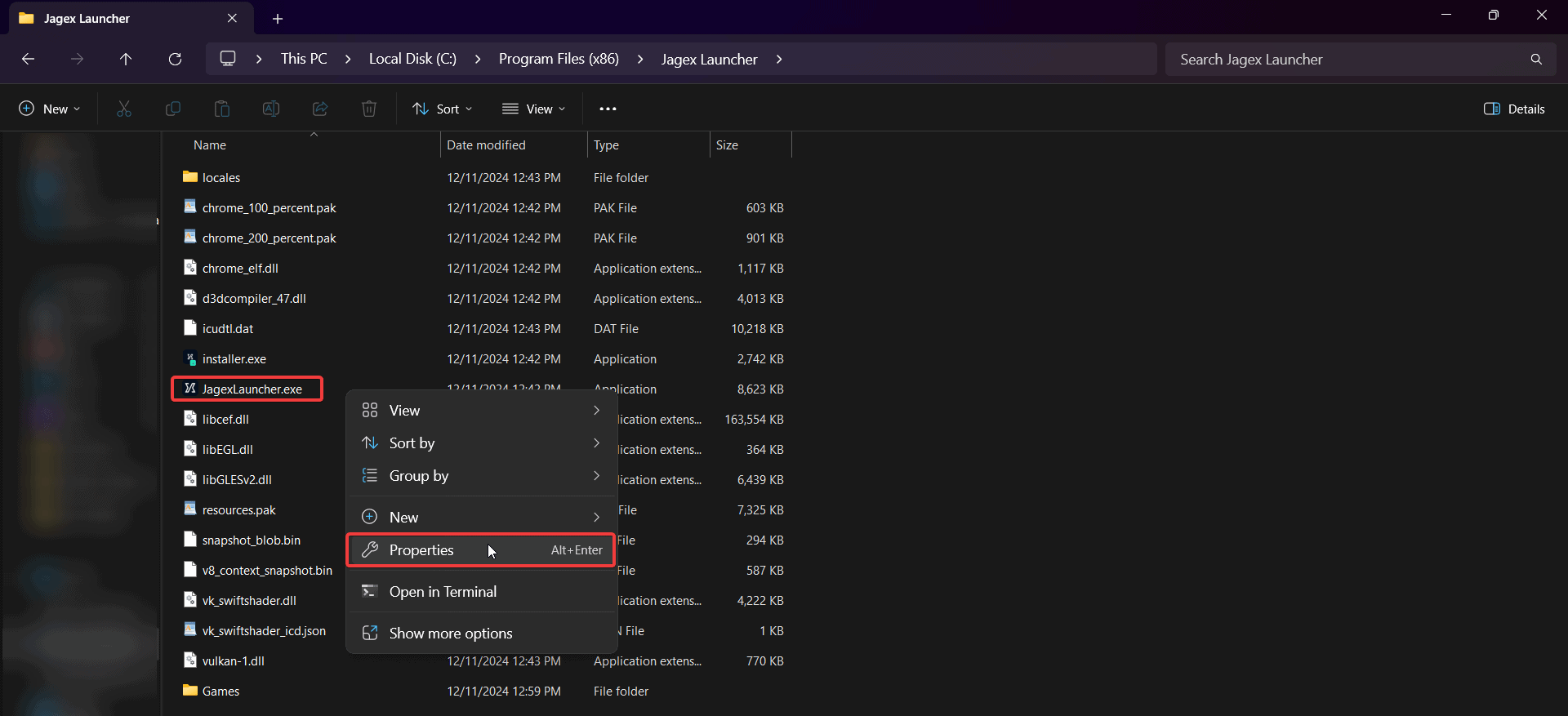Open the View dropdown in toolbar
The image size is (1568, 716).
pos(534,109)
